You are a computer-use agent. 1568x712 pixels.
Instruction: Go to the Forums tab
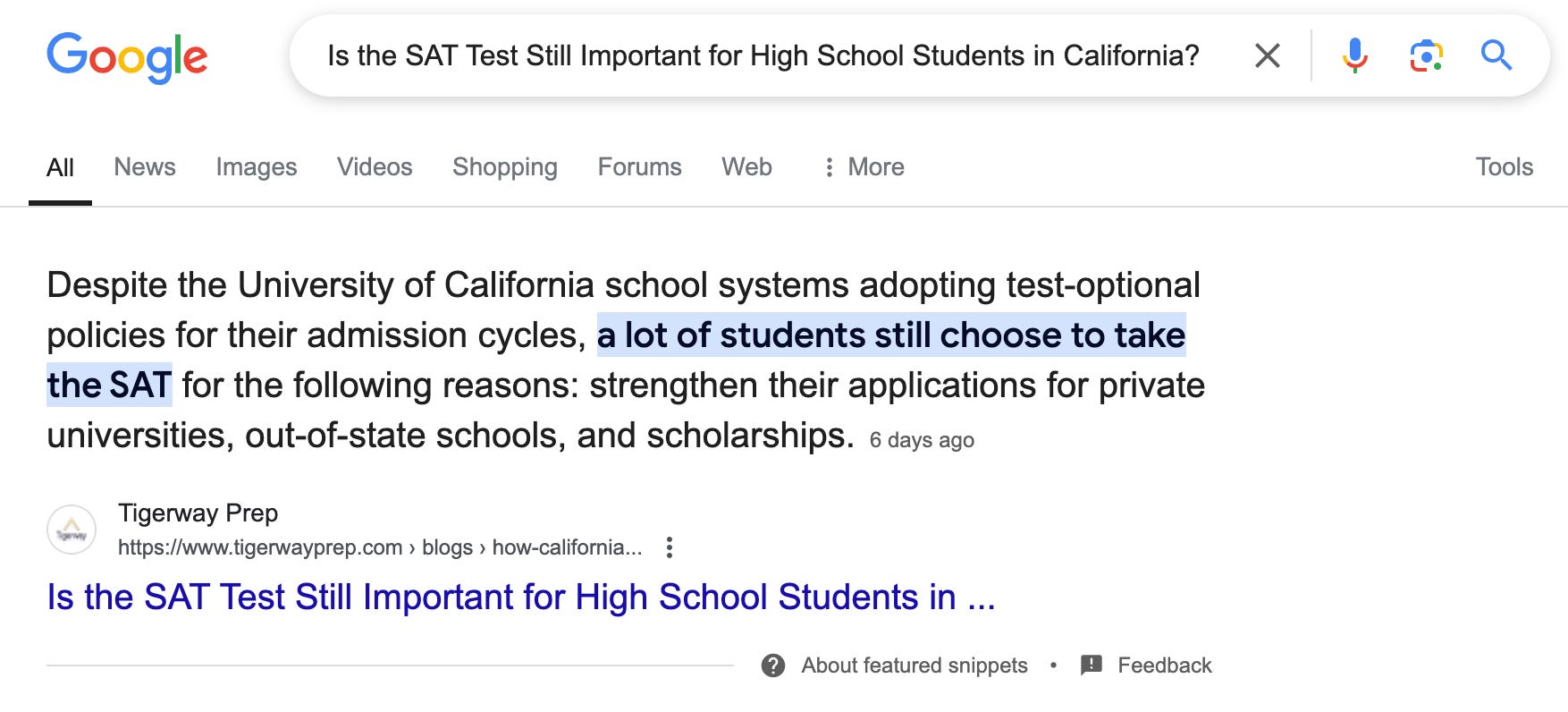(640, 167)
